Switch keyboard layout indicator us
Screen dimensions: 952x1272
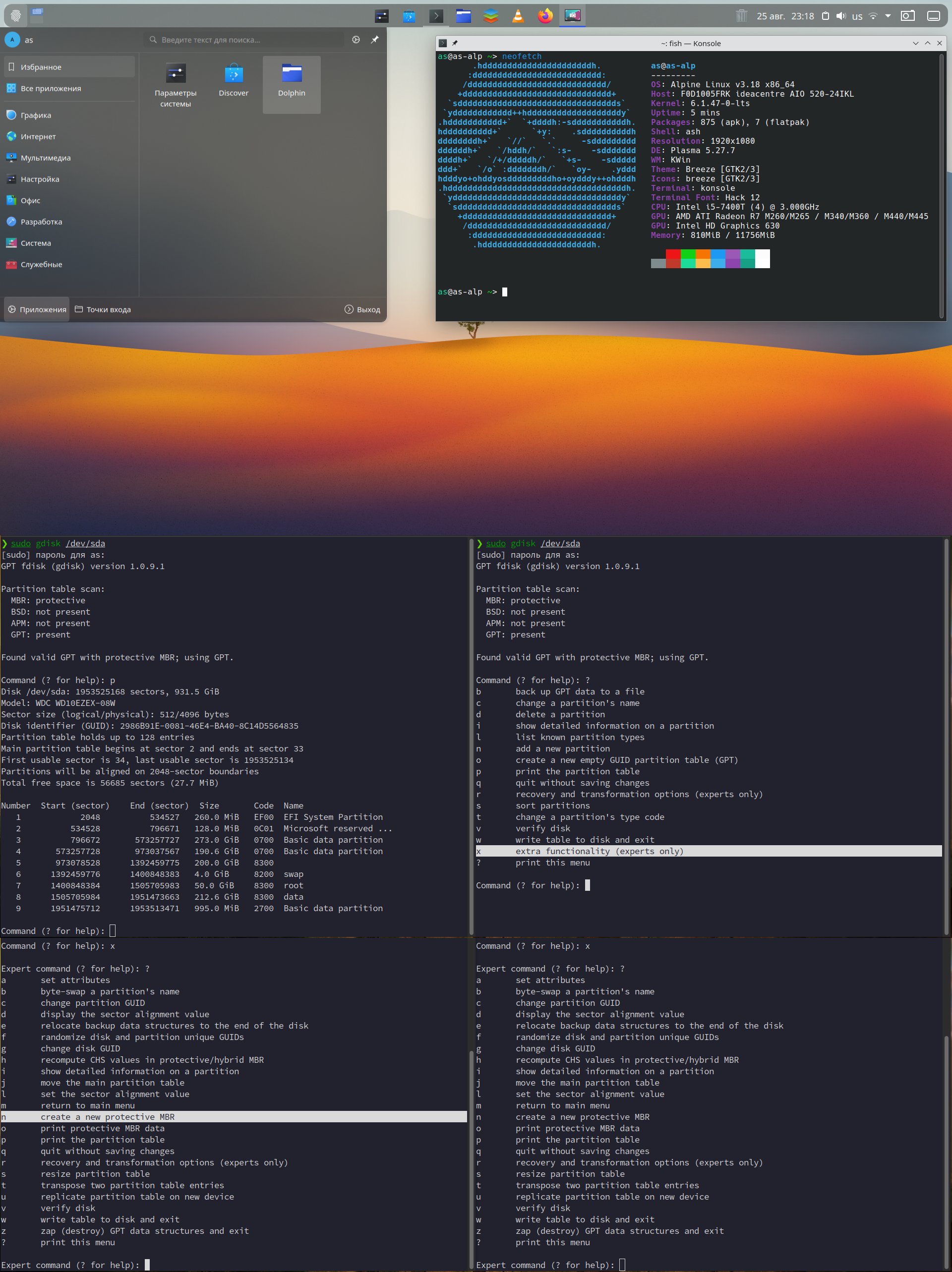click(856, 16)
